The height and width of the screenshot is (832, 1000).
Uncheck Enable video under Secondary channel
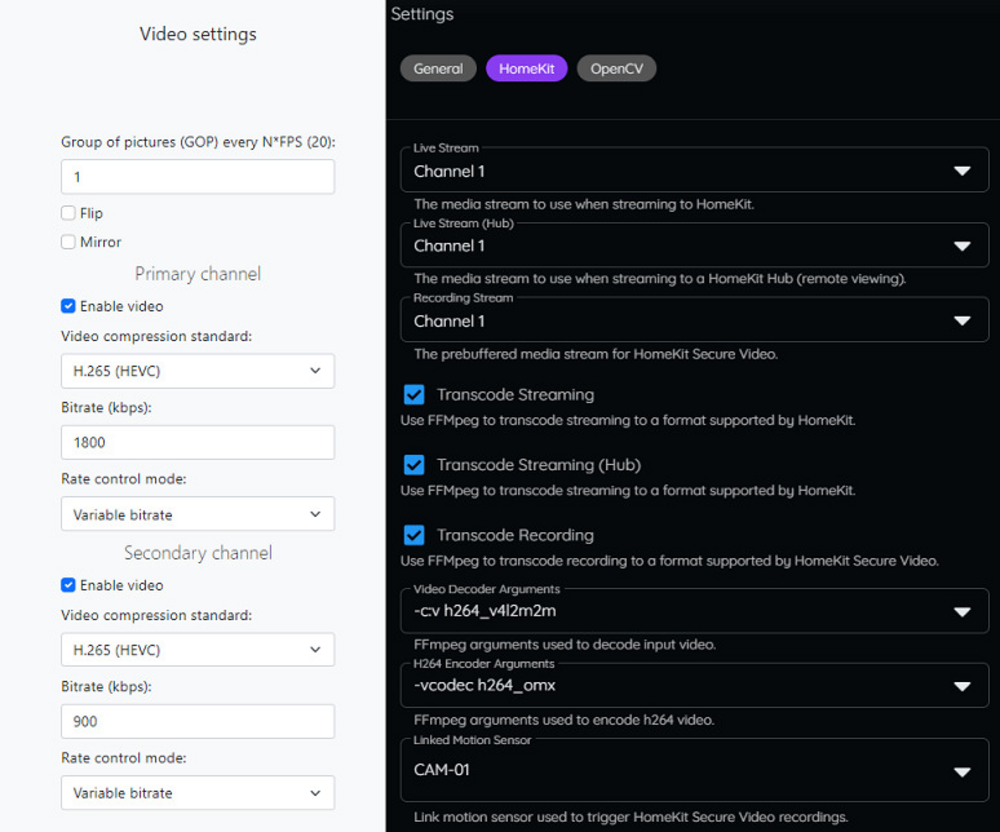tap(68, 585)
